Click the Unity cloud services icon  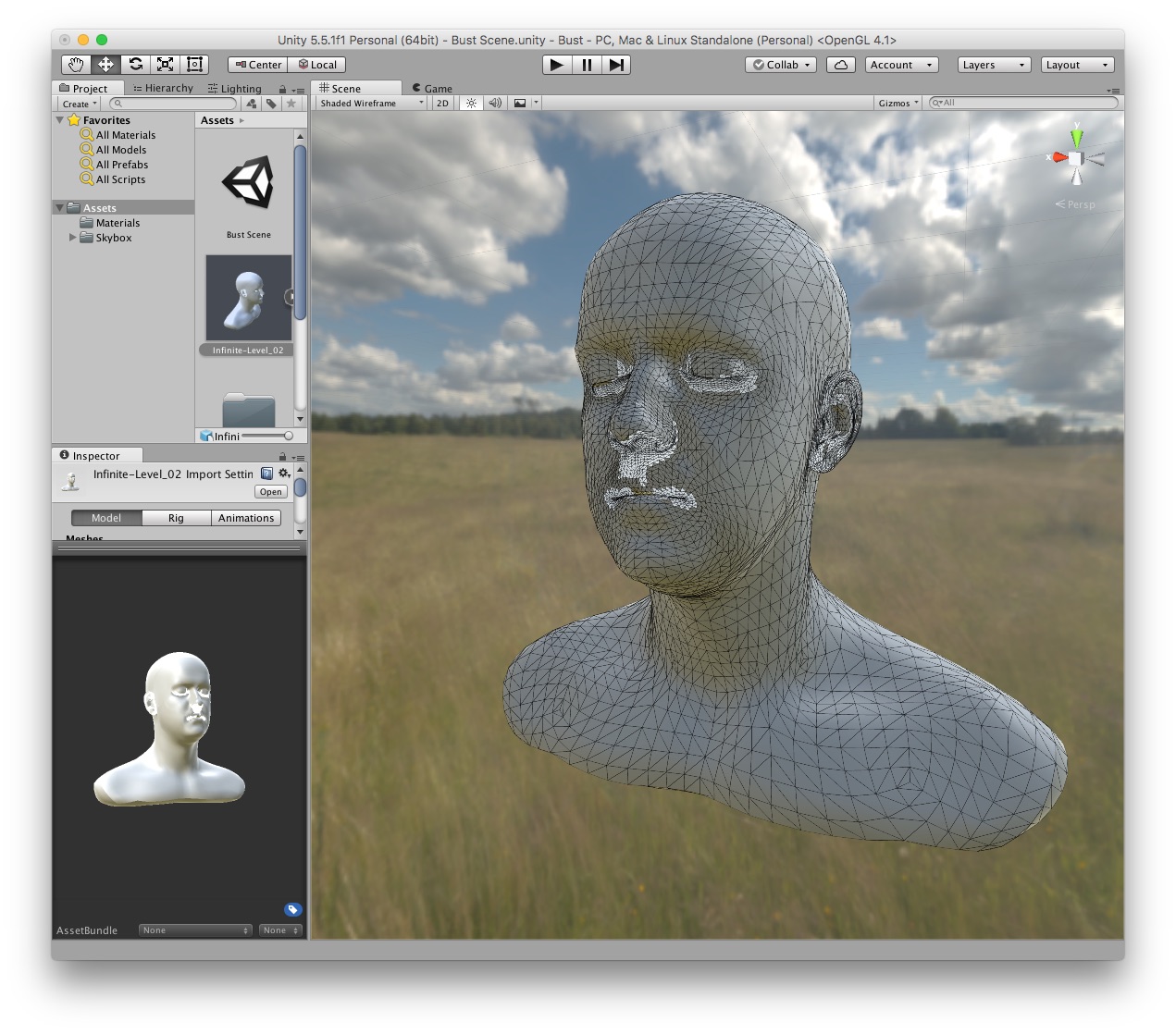840,65
